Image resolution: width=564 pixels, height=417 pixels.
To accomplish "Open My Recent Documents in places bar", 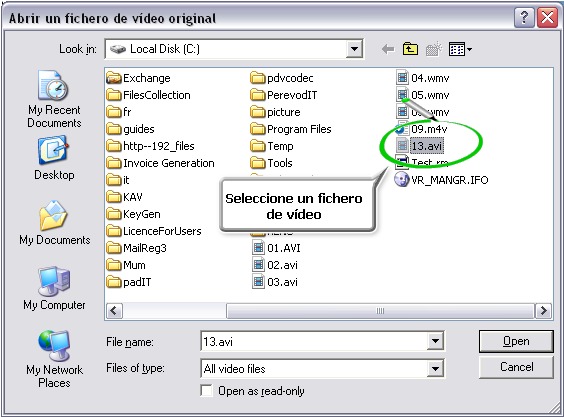I will pos(54,99).
